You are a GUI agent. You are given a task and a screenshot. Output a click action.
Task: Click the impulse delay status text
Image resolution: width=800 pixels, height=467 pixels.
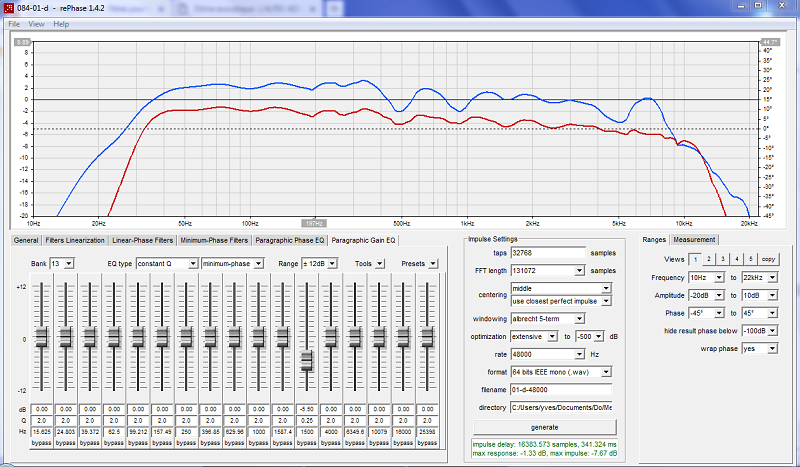[544, 445]
